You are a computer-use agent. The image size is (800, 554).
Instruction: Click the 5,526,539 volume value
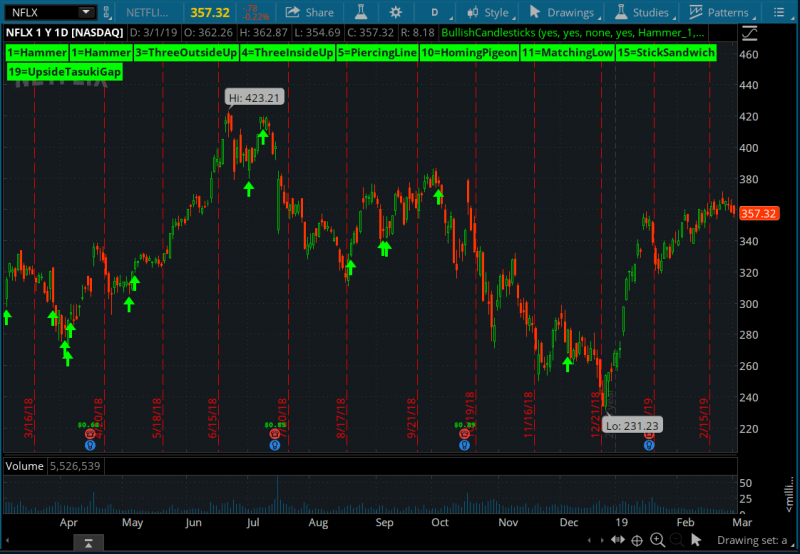(75, 466)
